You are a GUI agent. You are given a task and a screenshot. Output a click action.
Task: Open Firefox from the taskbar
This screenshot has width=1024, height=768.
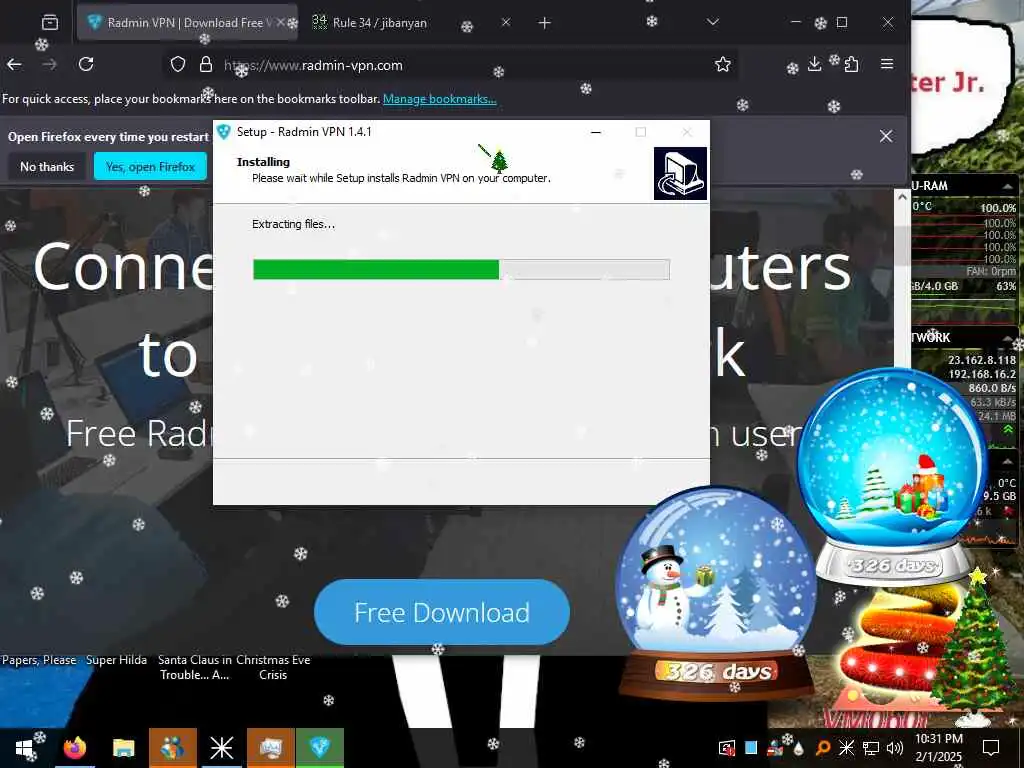point(74,748)
